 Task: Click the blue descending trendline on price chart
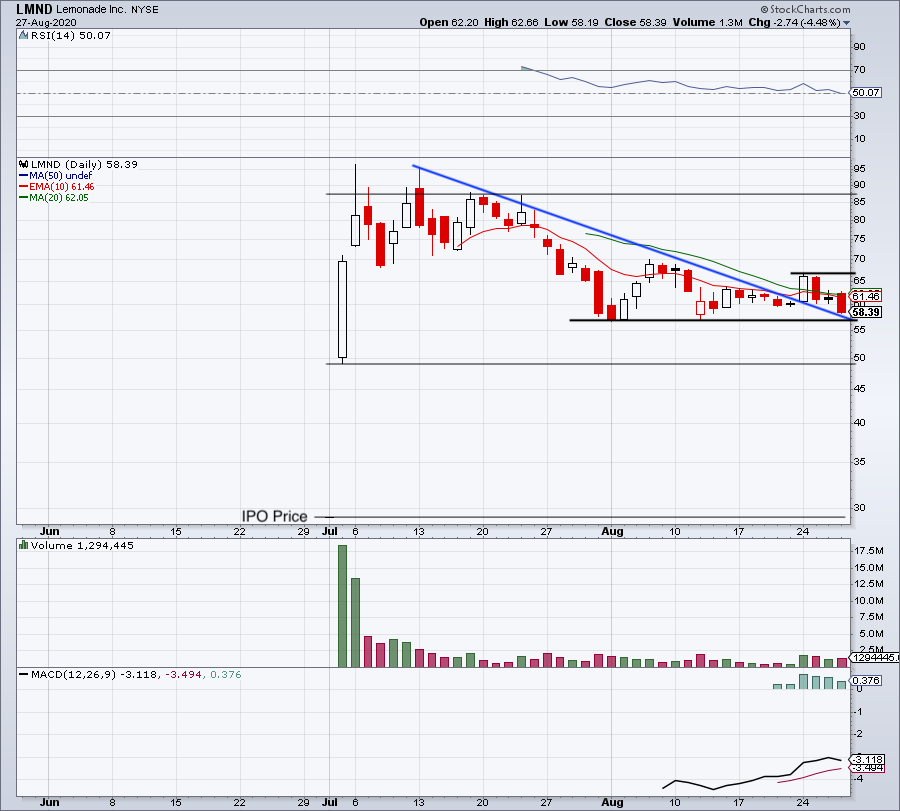(x=631, y=242)
